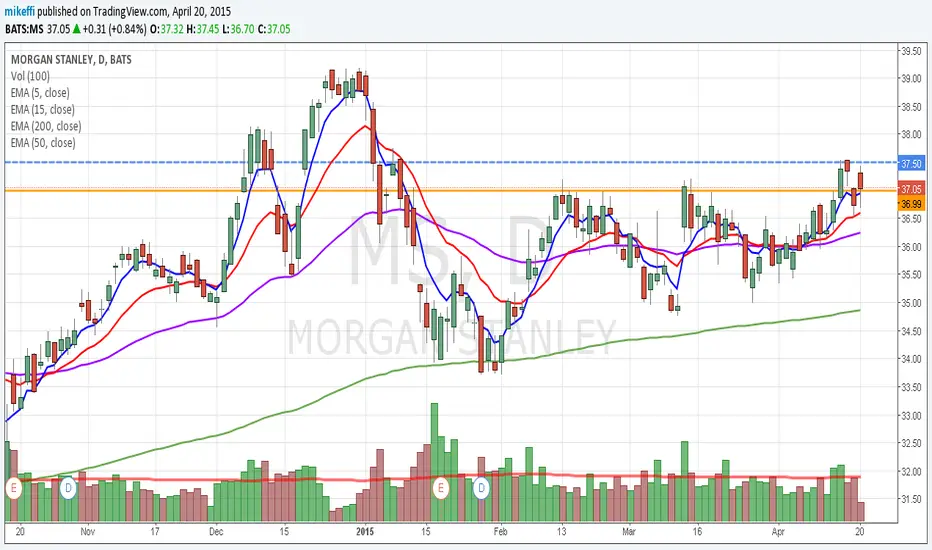Click the earnings 'E' marker before November
Image resolution: width=932 pixels, height=550 pixels.
click(x=14, y=489)
